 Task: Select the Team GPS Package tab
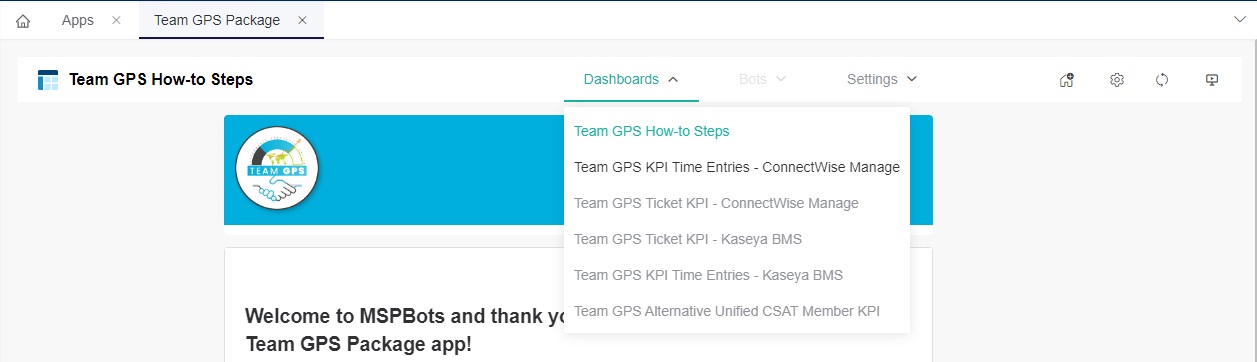217,20
